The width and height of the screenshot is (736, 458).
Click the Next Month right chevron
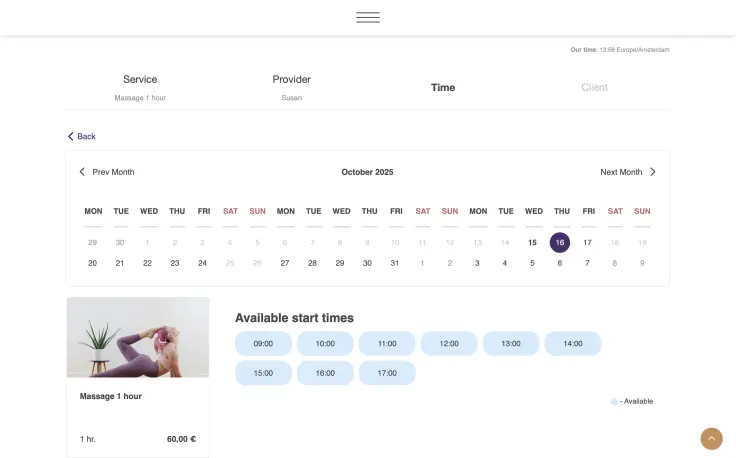(653, 172)
